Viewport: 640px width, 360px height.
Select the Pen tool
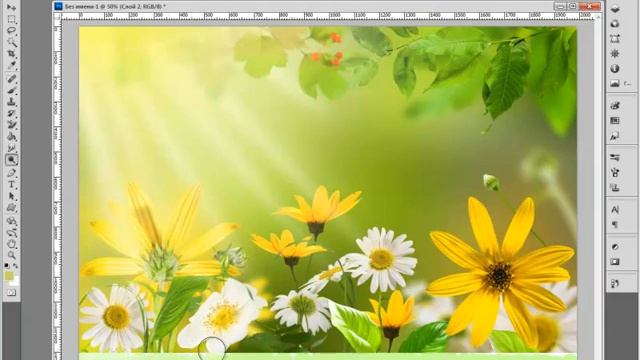(11, 173)
